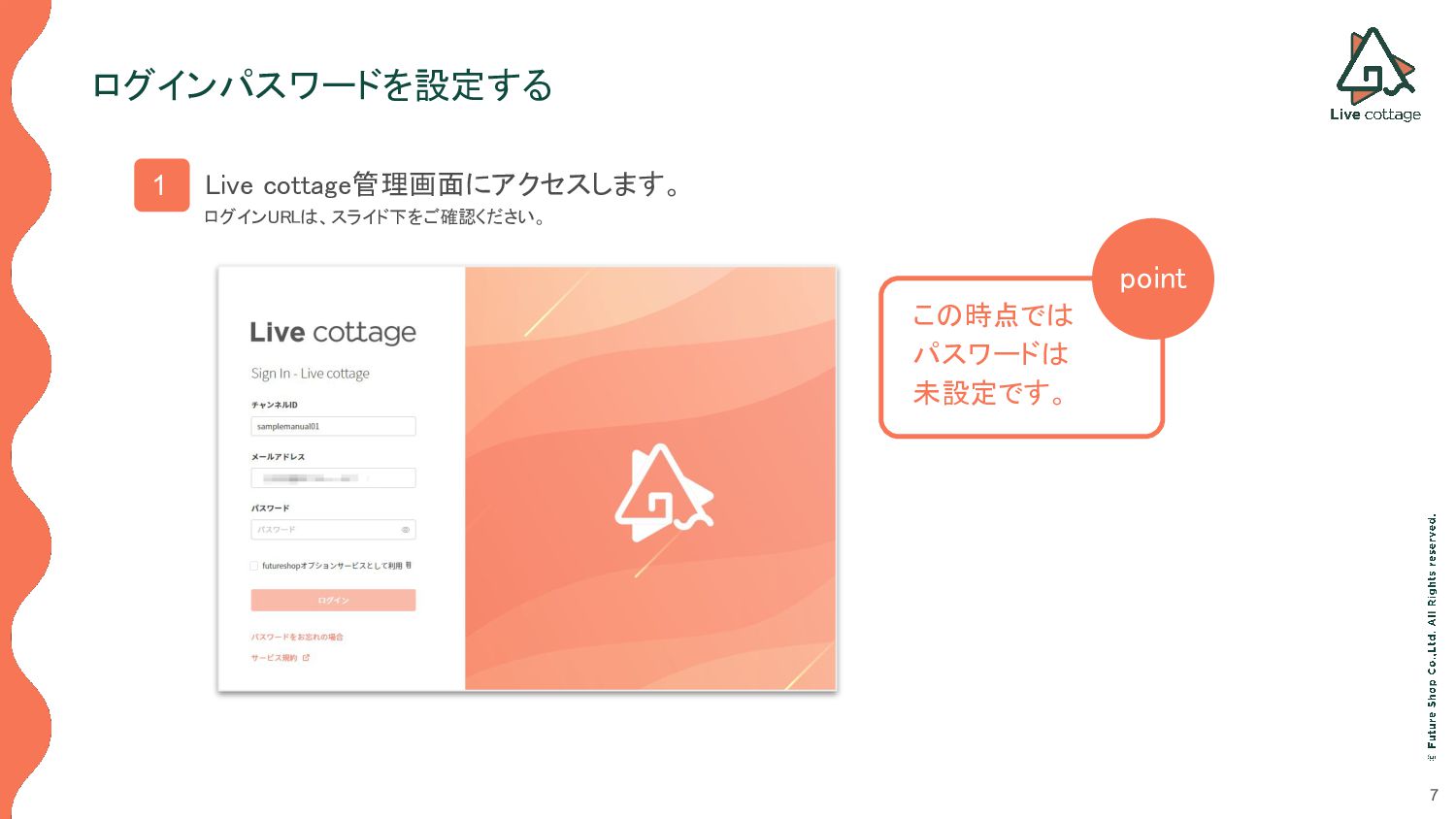Screen dimensions: 1456x819
Task: Toggle password visibility eye icon
Action: 405,530
